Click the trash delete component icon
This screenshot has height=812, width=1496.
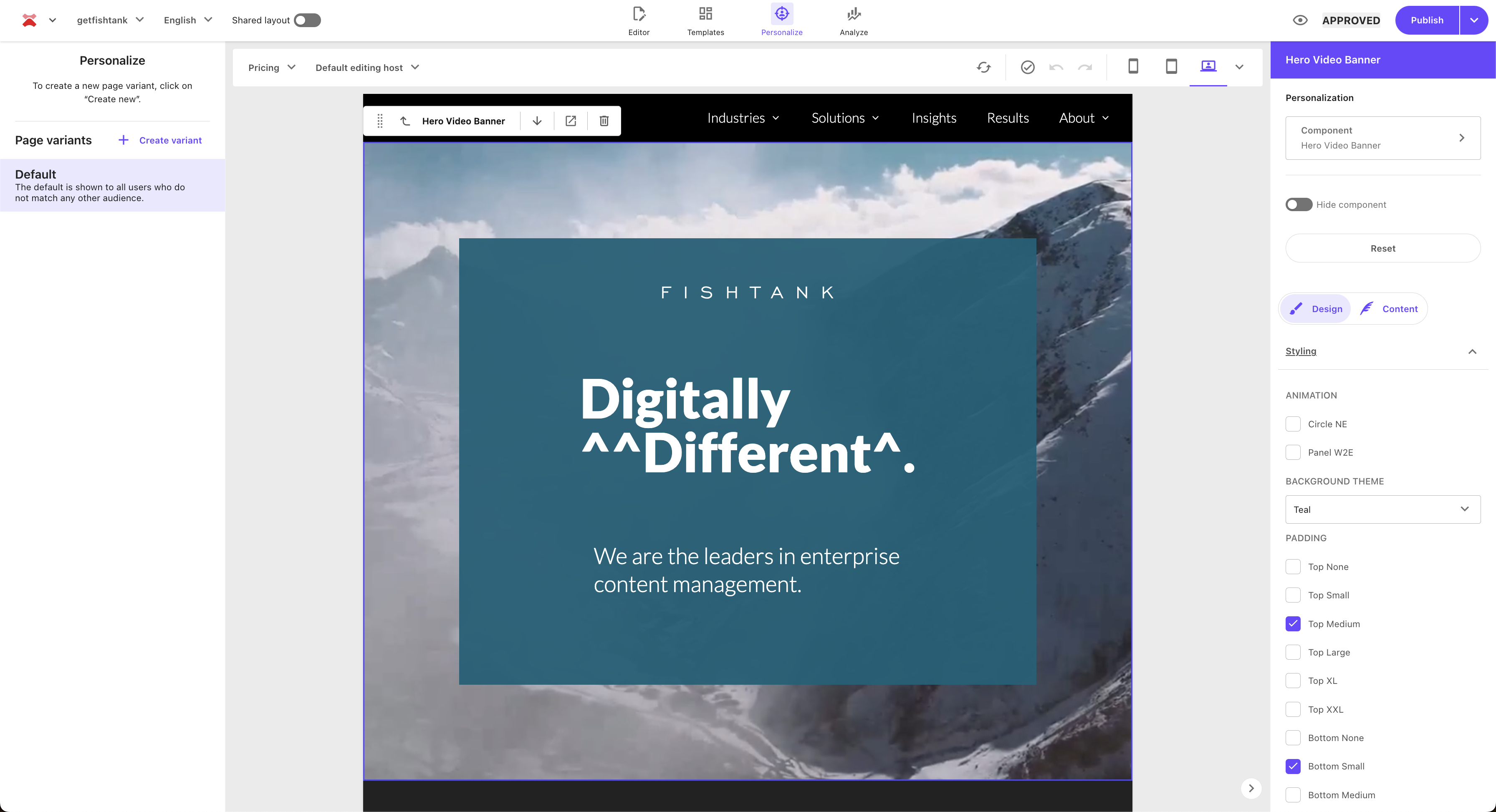pyautogui.click(x=604, y=121)
